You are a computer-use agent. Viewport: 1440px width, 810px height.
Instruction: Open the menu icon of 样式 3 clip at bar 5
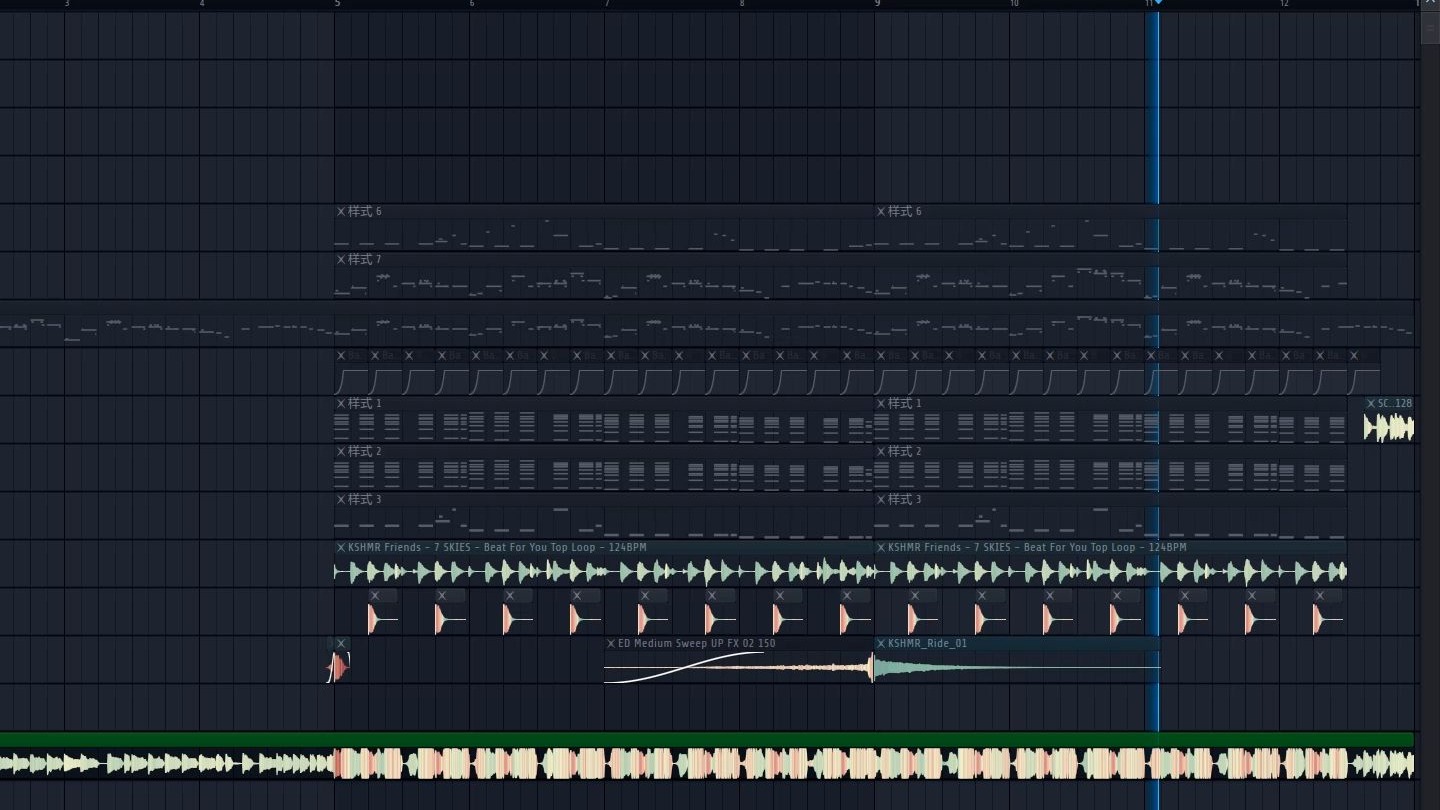pyautogui.click(x=341, y=499)
